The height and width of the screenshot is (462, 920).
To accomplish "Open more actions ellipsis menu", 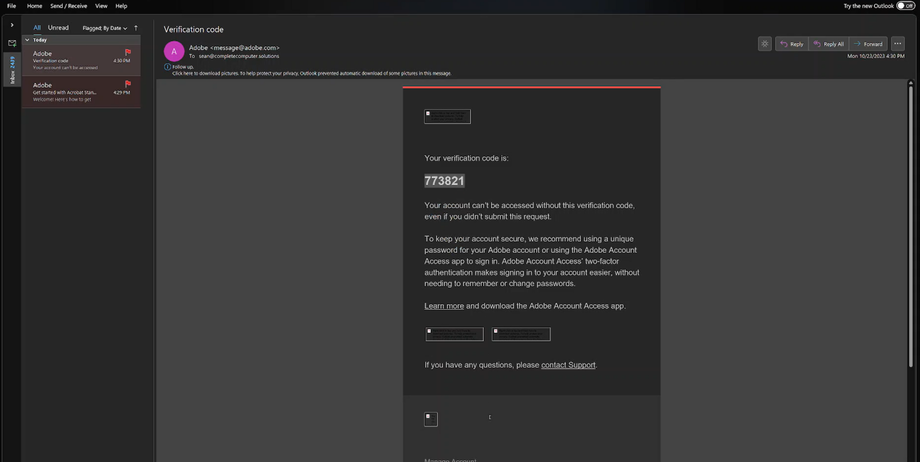I will tap(897, 43).
